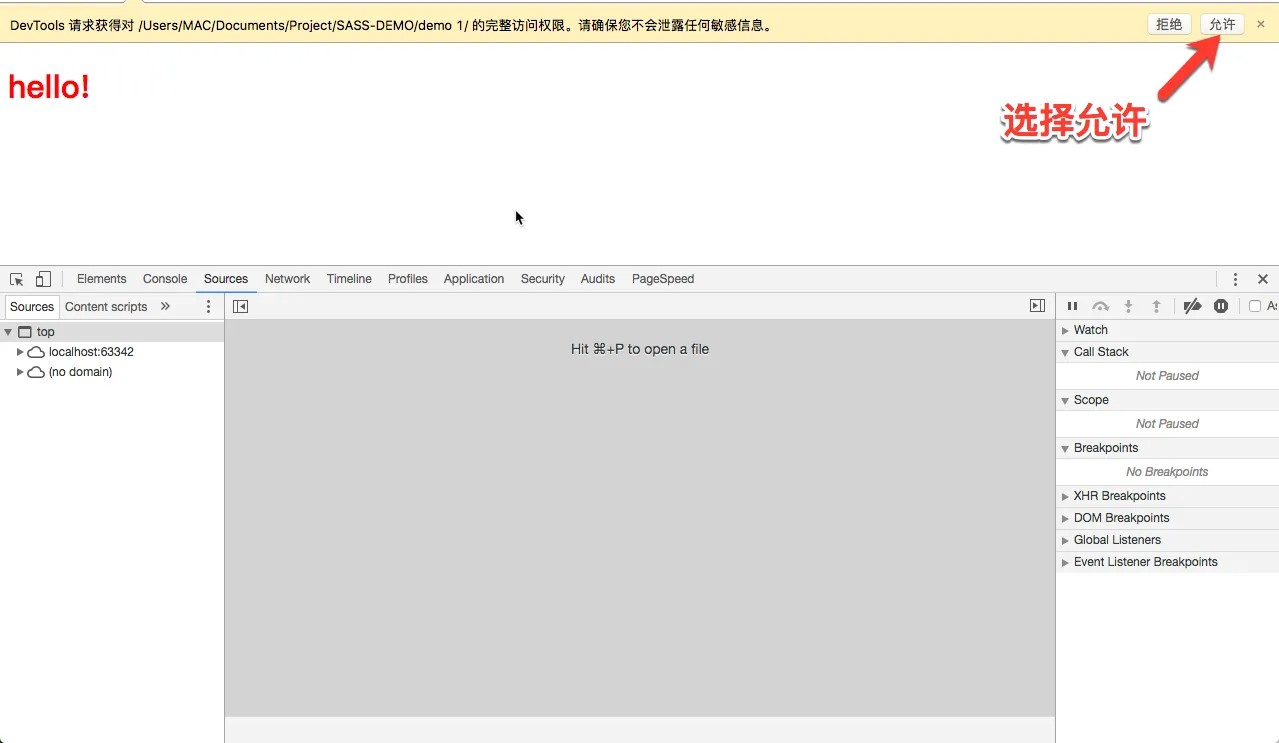Dismiss the DevTools permission infobar
This screenshot has width=1279, height=743.
click(1261, 25)
